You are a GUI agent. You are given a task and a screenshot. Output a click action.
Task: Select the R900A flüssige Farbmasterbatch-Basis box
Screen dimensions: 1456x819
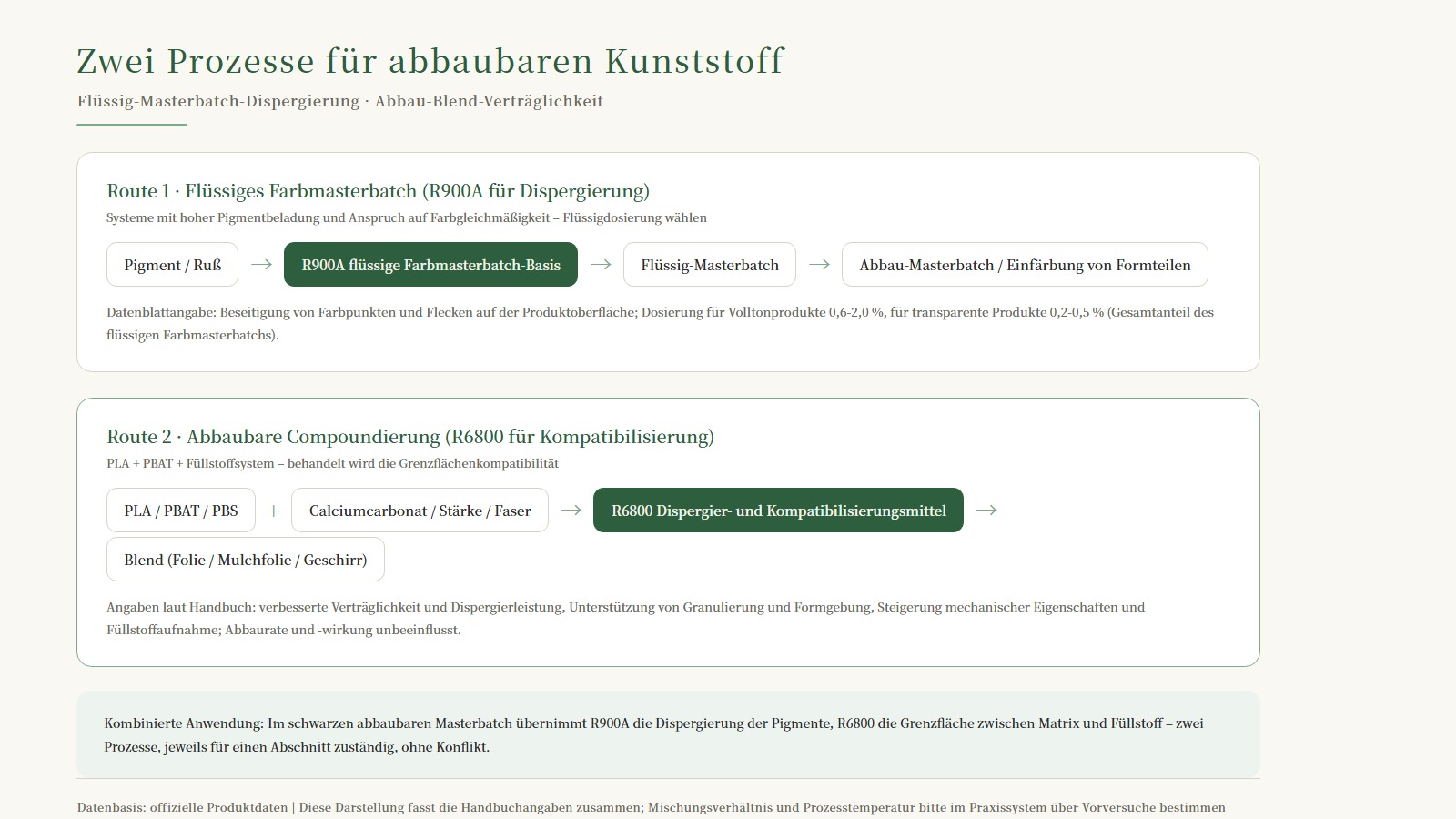click(x=430, y=265)
